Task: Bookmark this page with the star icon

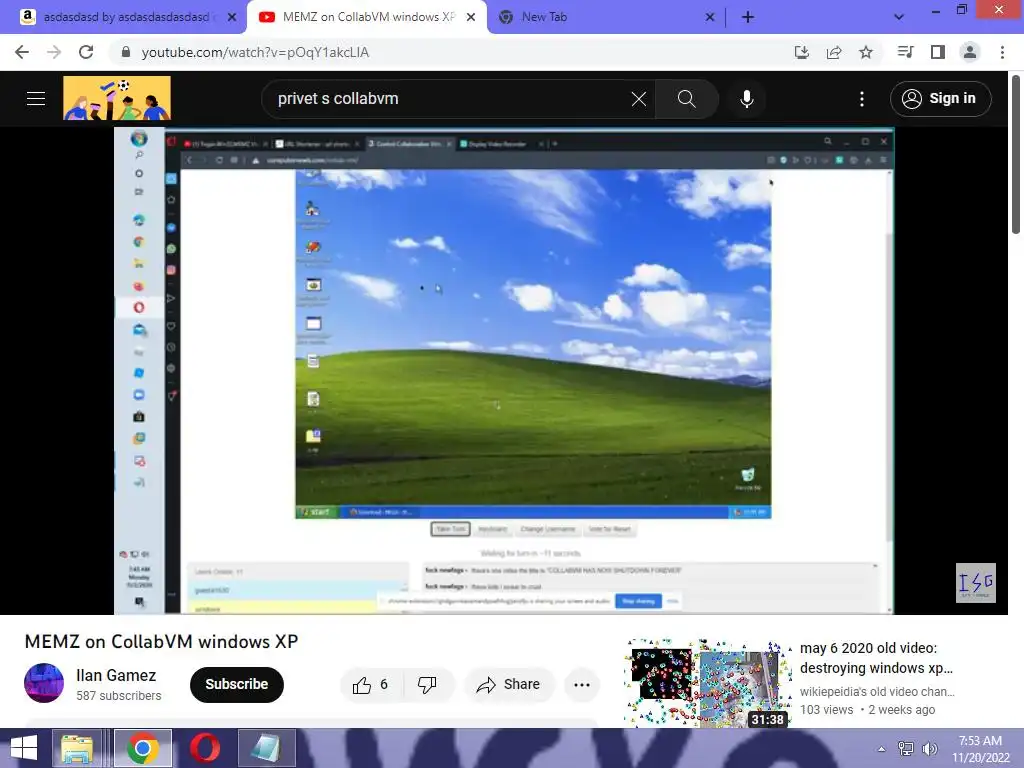Action: [x=866, y=52]
